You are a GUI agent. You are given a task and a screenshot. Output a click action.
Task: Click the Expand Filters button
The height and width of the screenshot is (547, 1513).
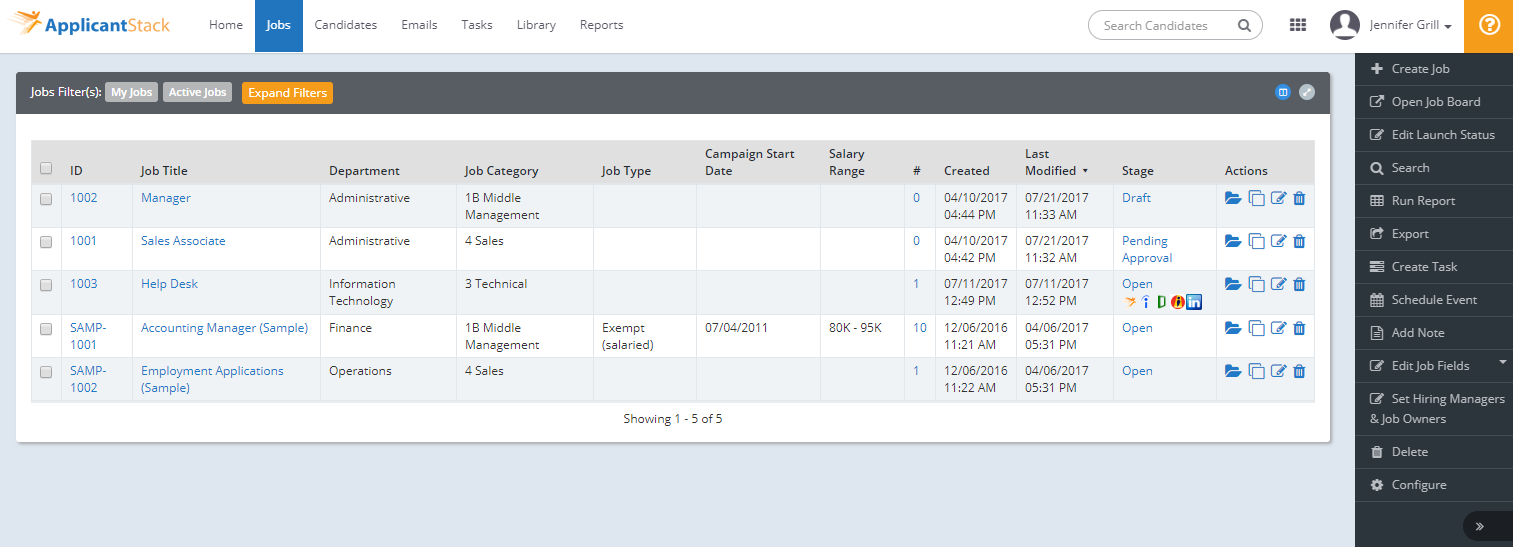point(287,93)
